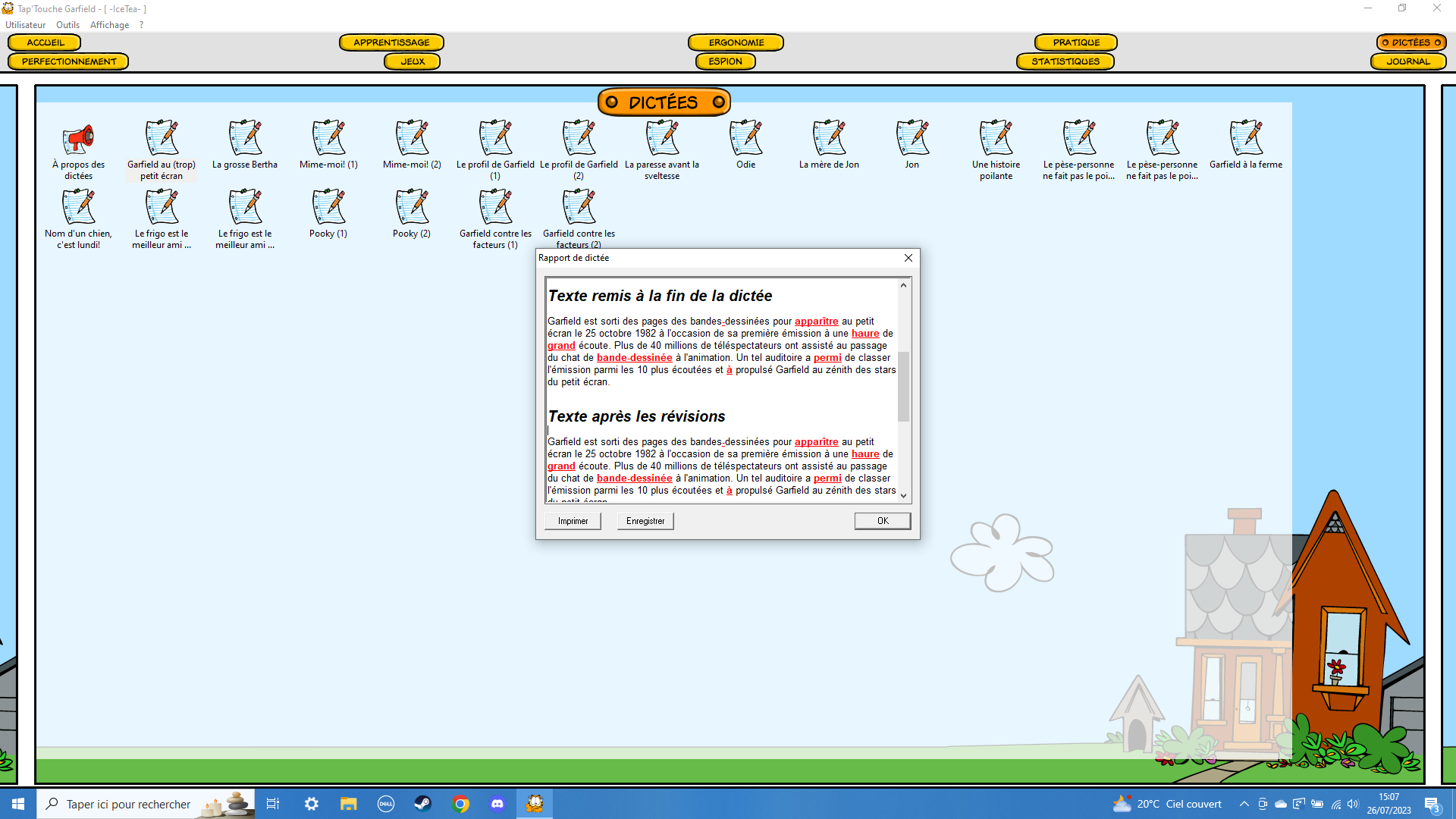Open the APPRENTISSAGE section
The image size is (1456, 819).
pos(391,42)
